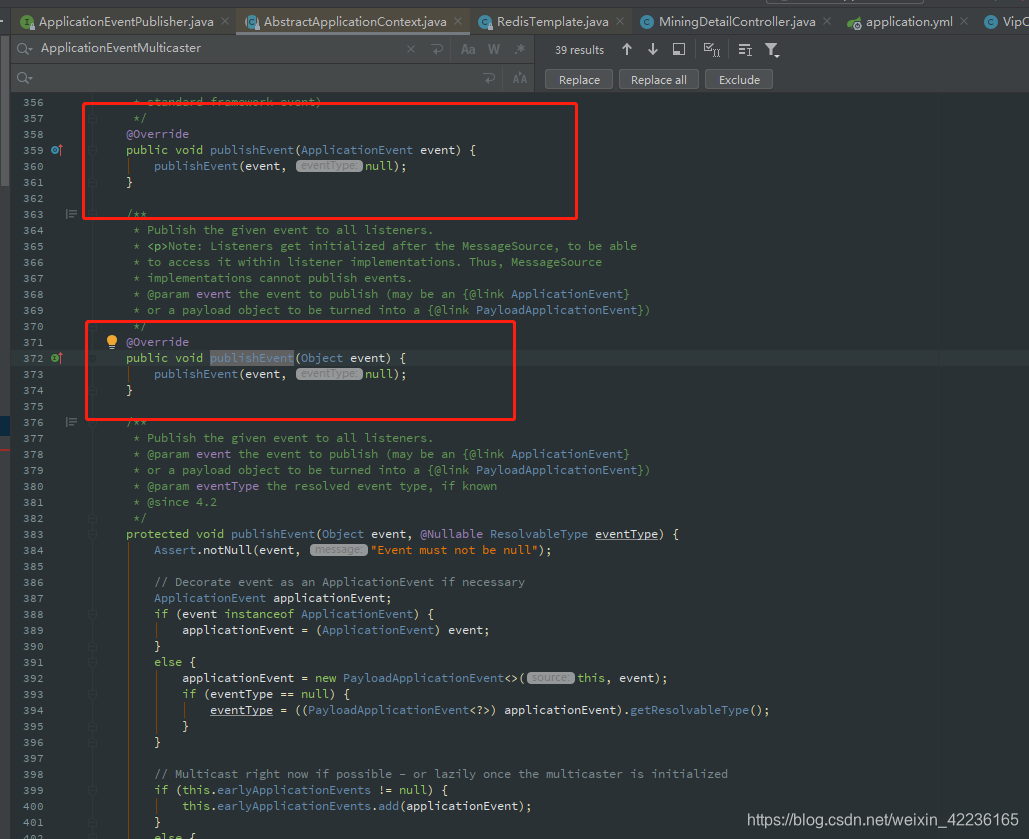Viewport: 1029px width, 839px height.
Task: Click override gutter icon on line 372
Action: [x=56, y=358]
